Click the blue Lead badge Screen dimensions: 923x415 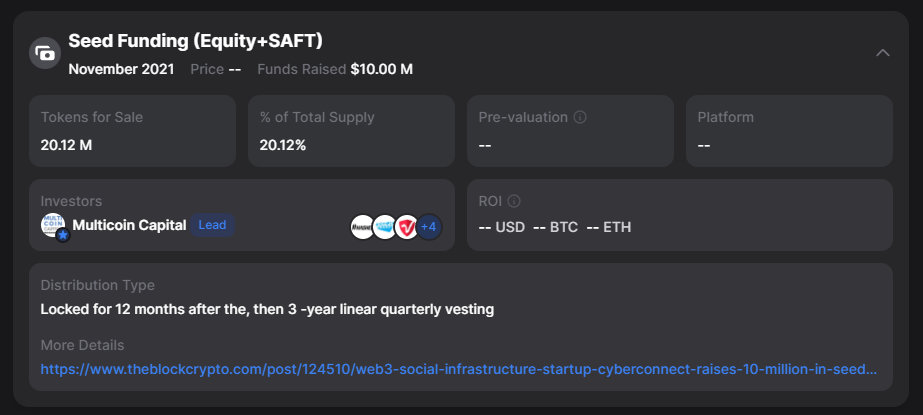click(212, 225)
